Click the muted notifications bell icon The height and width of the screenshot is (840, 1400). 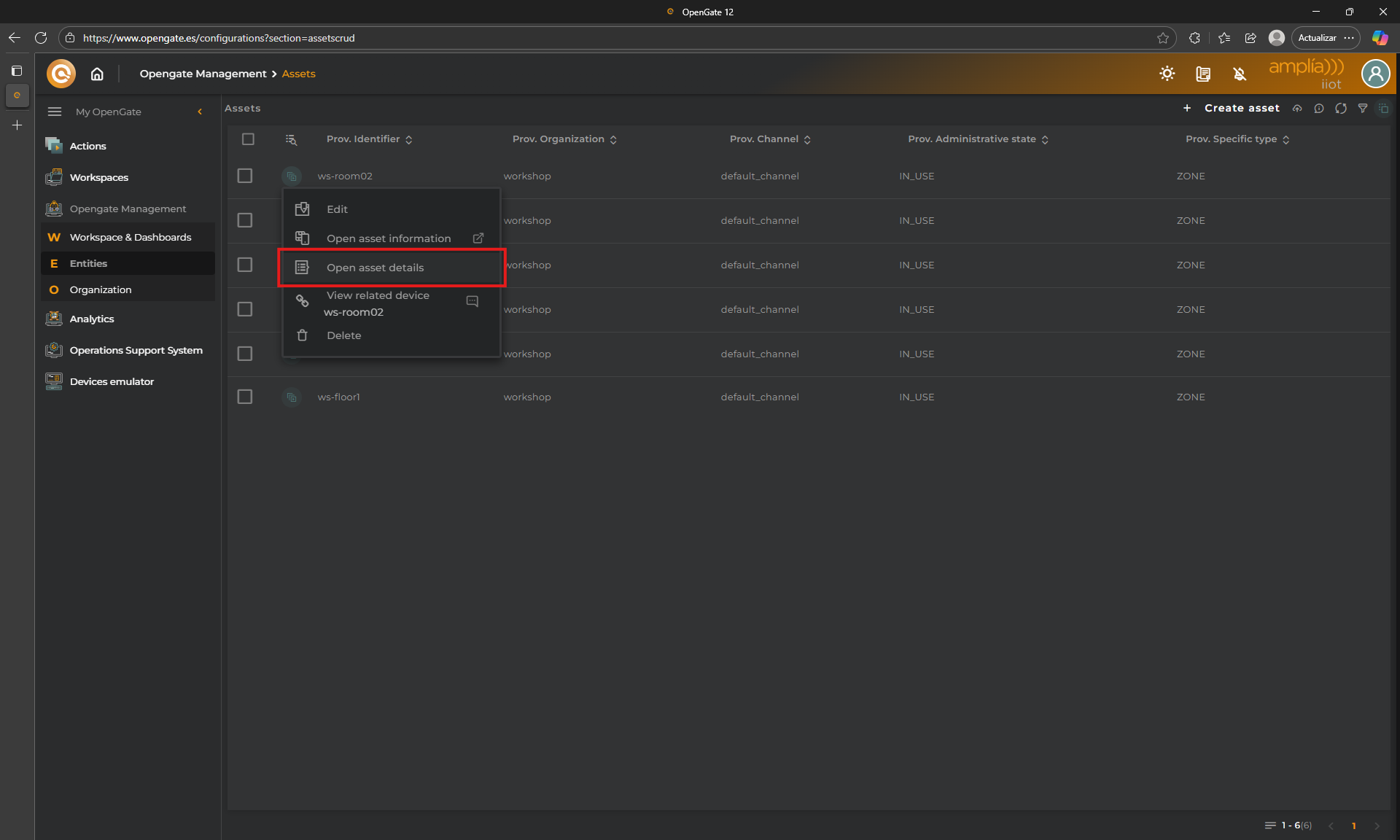click(x=1240, y=74)
